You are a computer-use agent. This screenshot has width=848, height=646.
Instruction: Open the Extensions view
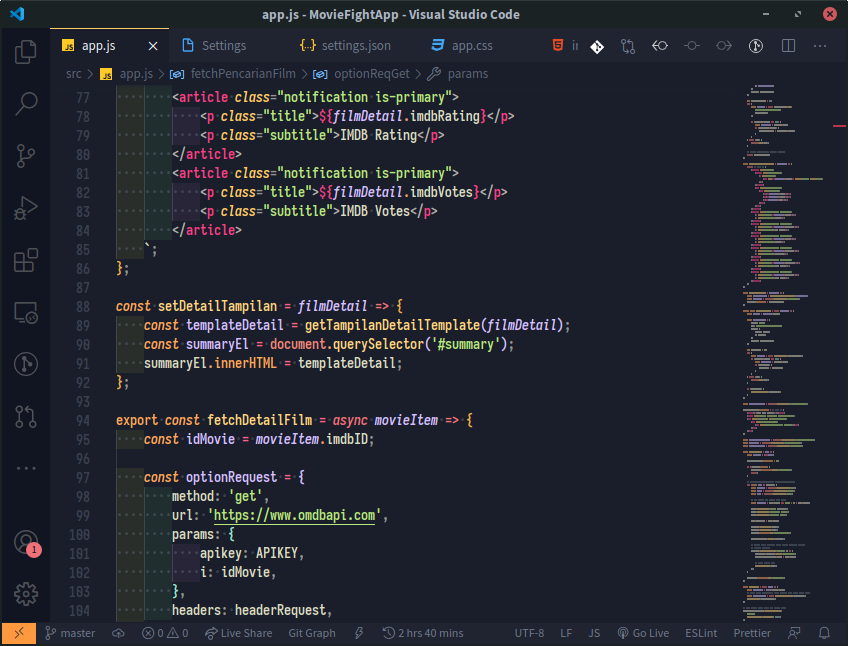(x=25, y=260)
